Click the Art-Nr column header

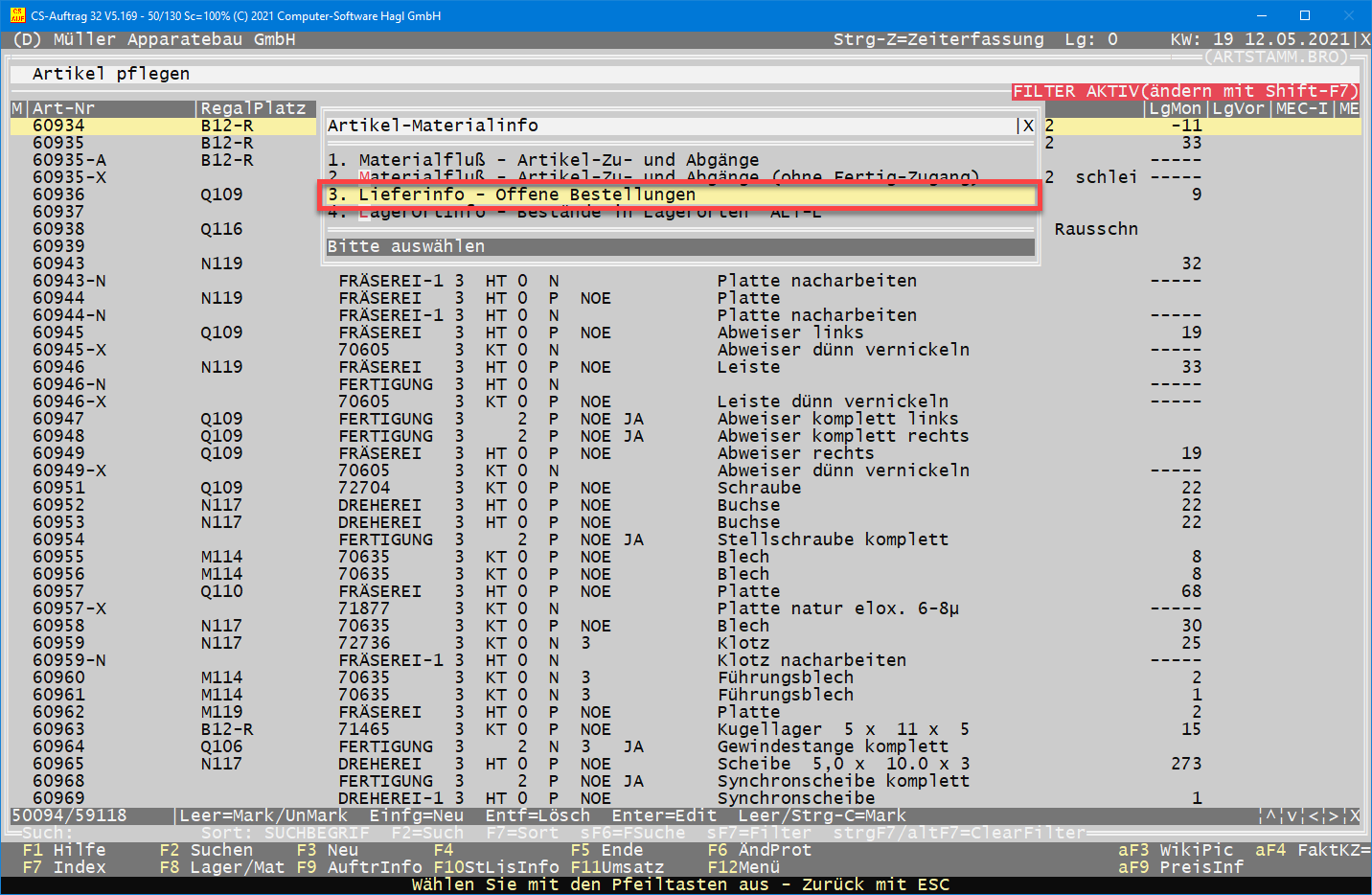pos(63,108)
